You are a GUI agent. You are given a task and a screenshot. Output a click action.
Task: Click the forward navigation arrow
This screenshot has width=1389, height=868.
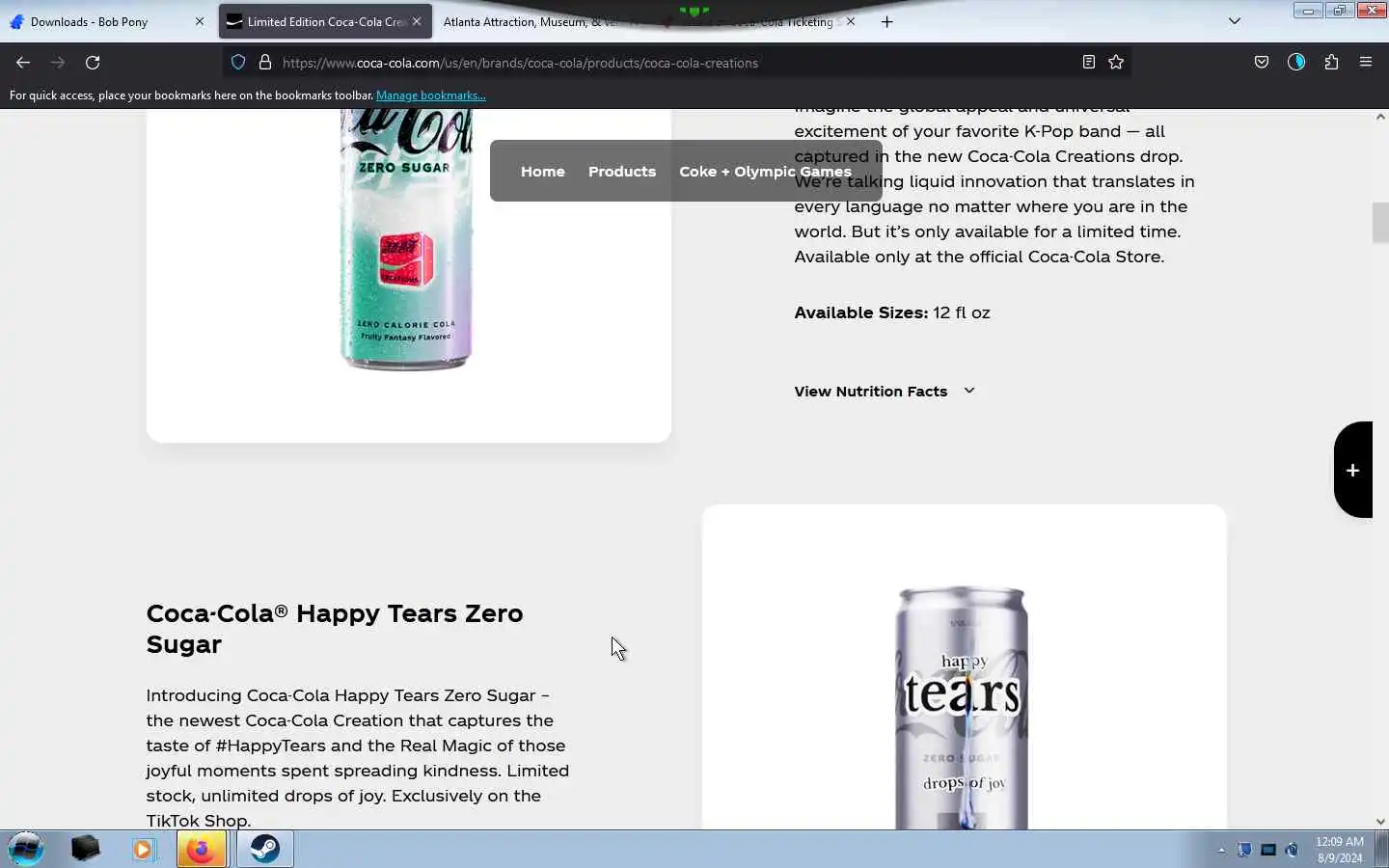pyautogui.click(x=58, y=63)
